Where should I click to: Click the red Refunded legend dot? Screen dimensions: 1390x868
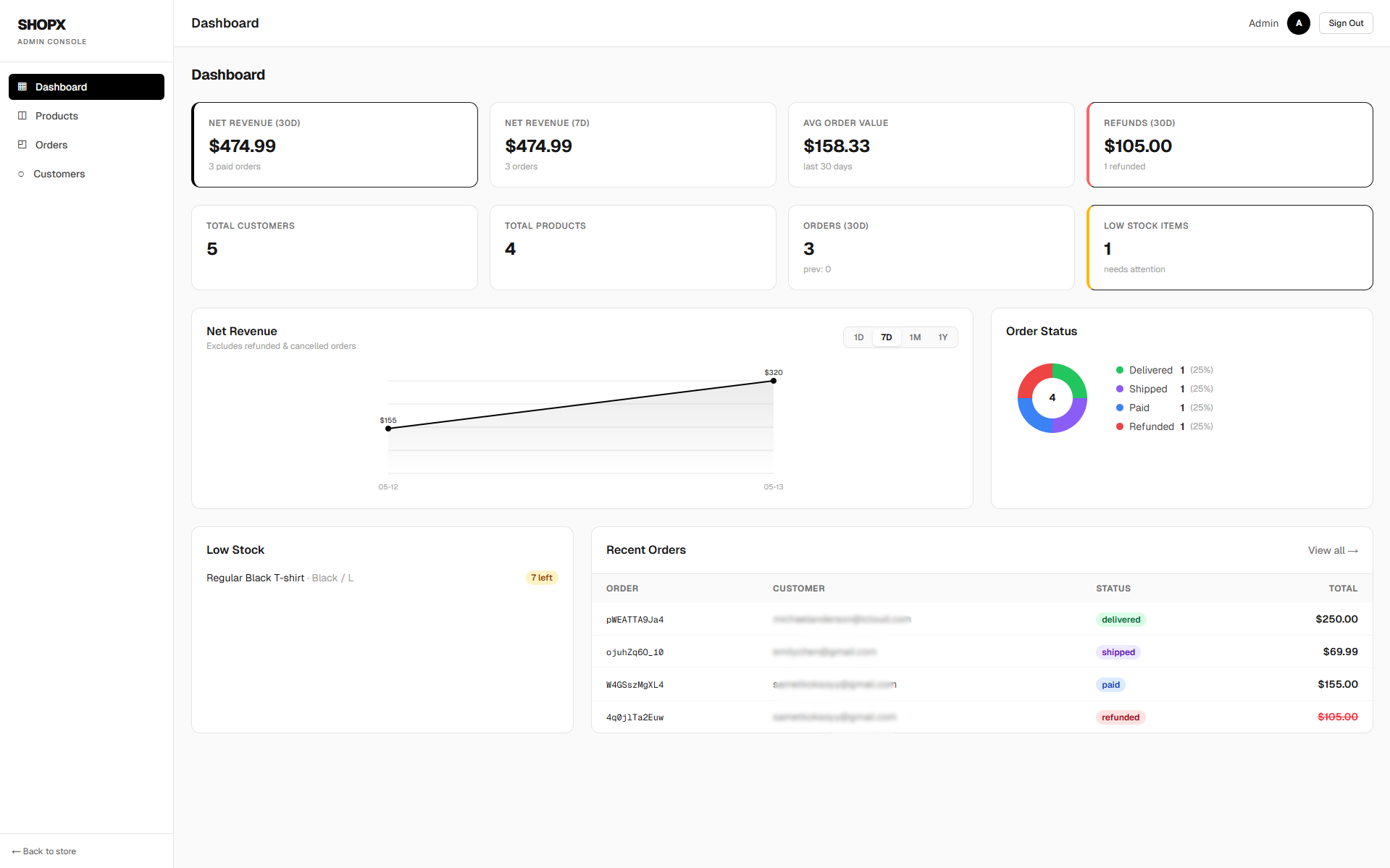1120,426
